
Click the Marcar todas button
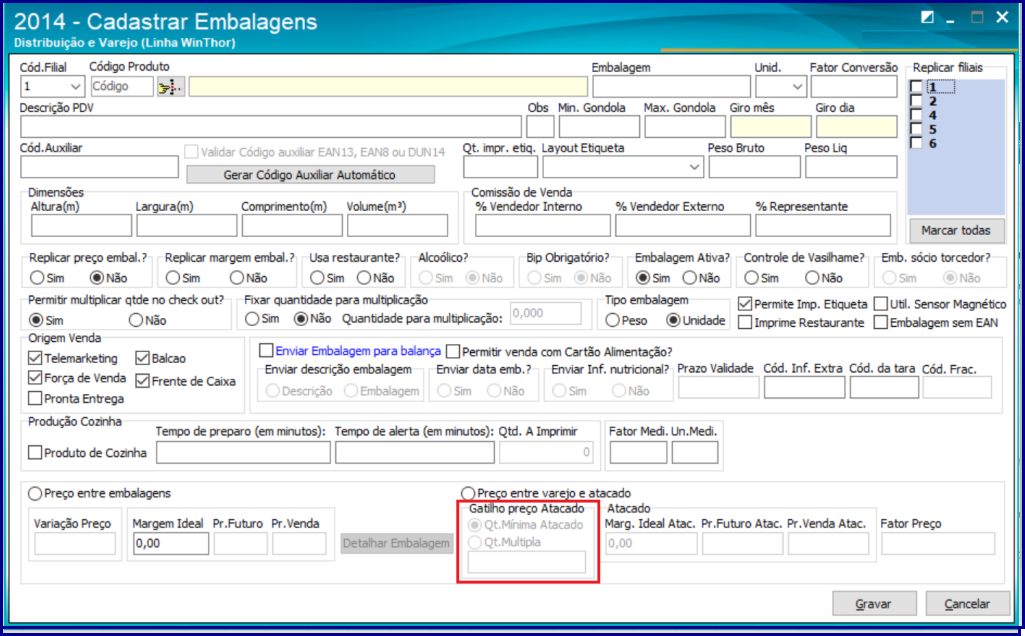pyautogui.click(x=956, y=230)
